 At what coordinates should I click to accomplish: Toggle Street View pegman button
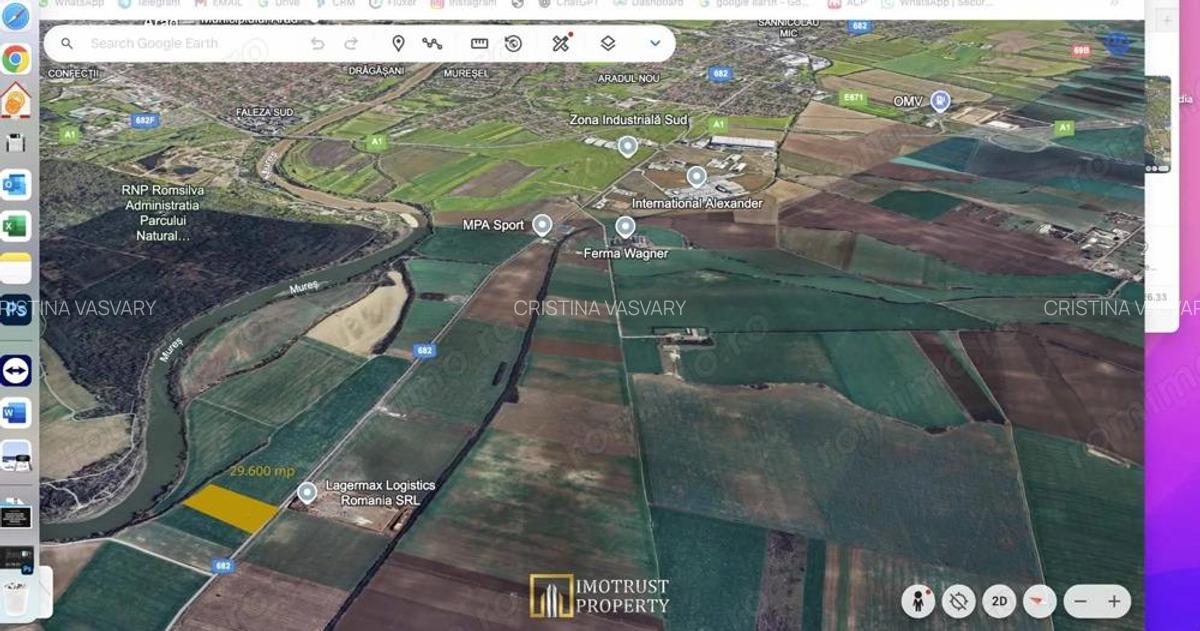pyautogui.click(x=918, y=601)
